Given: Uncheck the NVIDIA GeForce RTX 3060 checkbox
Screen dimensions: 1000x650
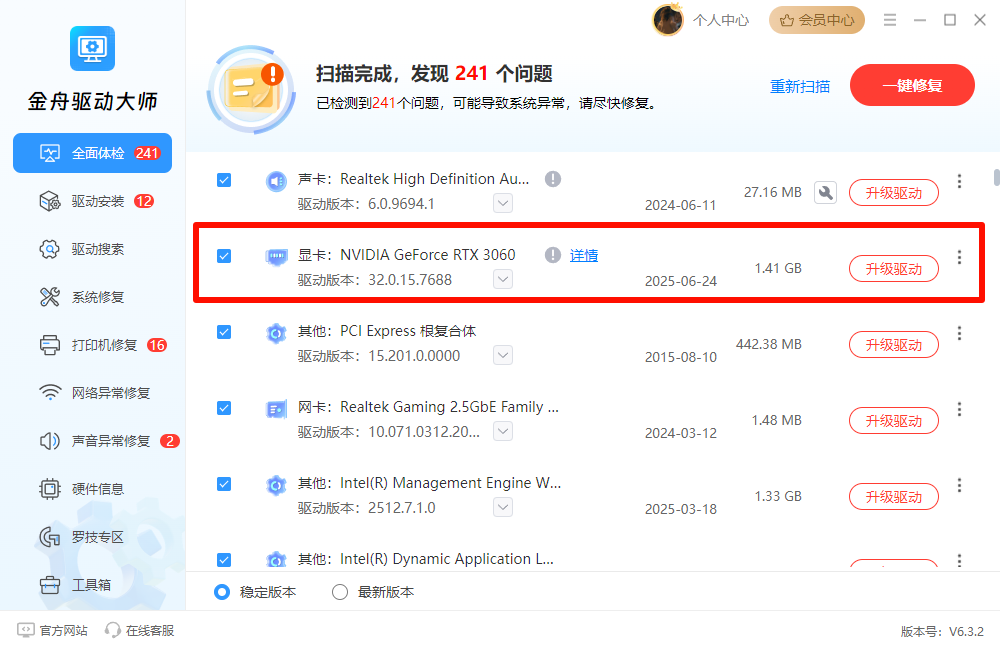Looking at the screenshot, I should (x=224, y=256).
